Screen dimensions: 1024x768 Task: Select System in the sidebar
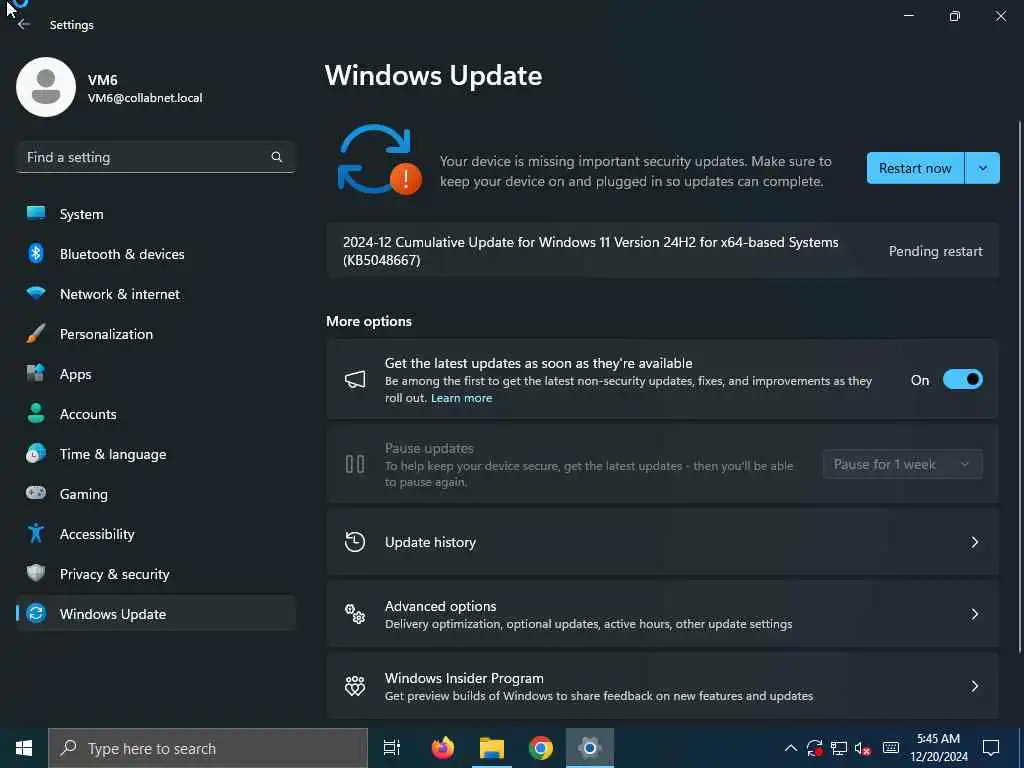tap(156, 214)
